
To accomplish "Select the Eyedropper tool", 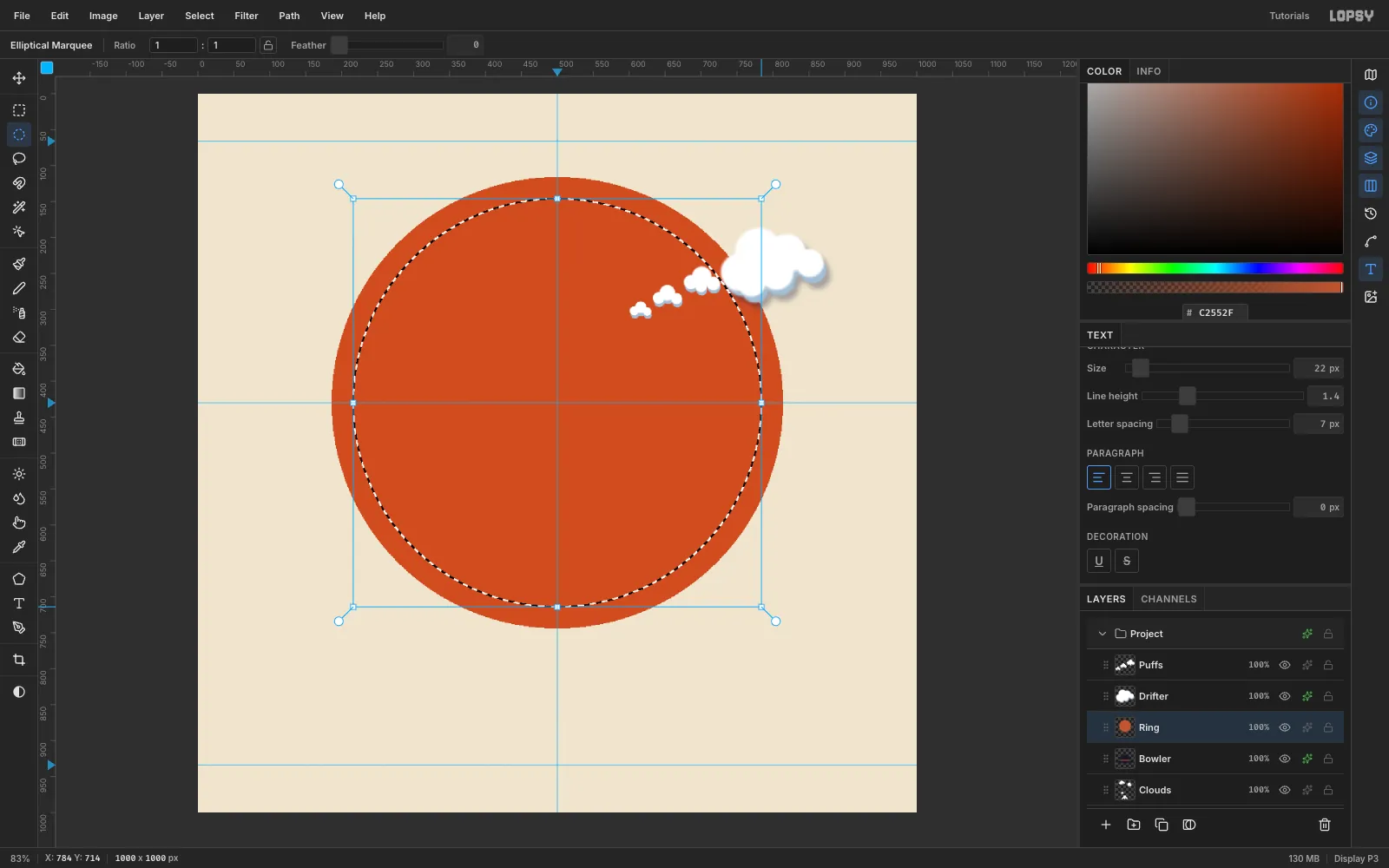I will (19, 547).
